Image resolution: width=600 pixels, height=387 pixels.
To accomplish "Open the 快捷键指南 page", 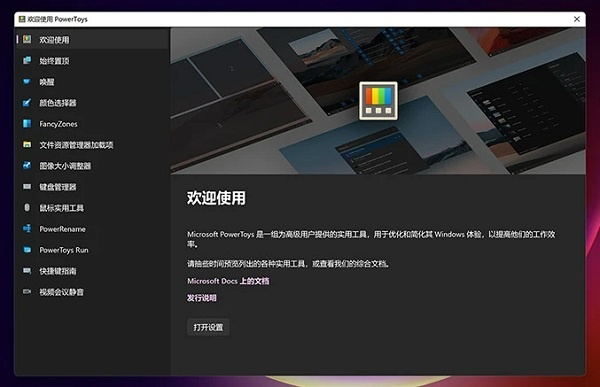I will point(92,271).
